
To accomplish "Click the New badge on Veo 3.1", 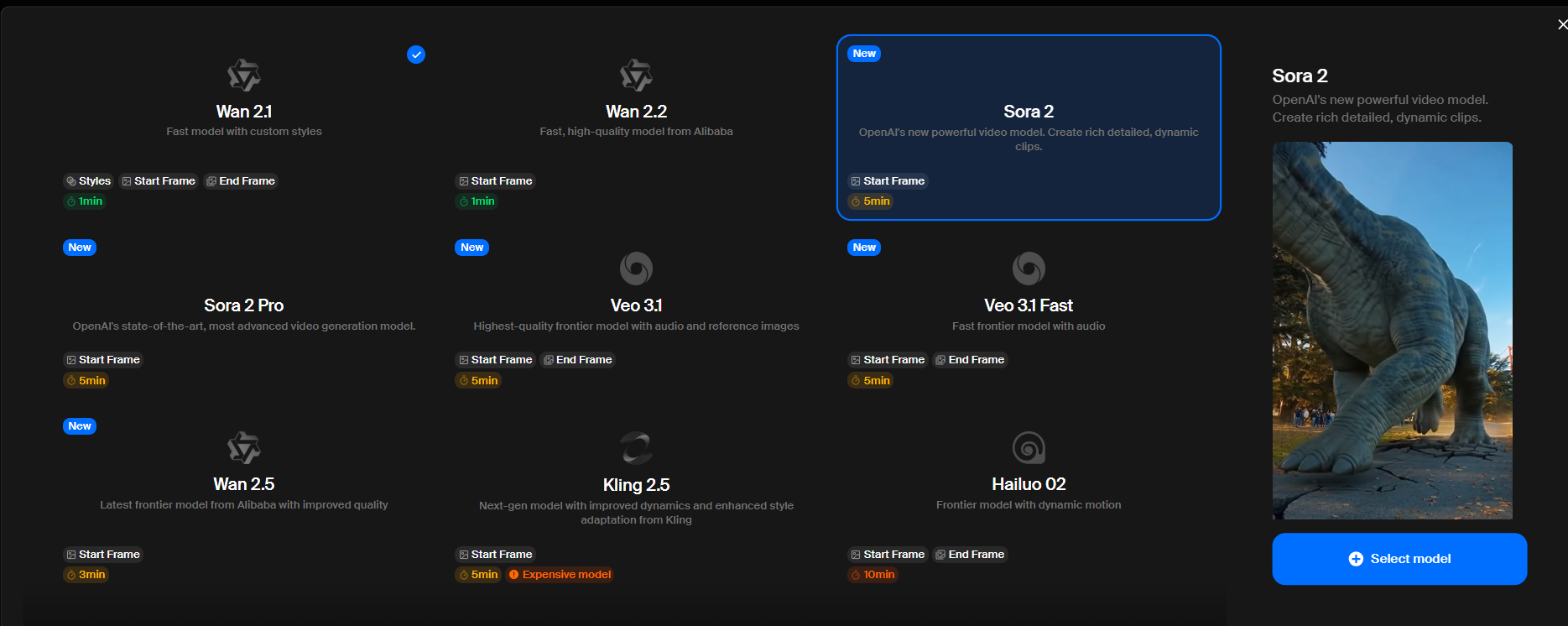I will [471, 248].
